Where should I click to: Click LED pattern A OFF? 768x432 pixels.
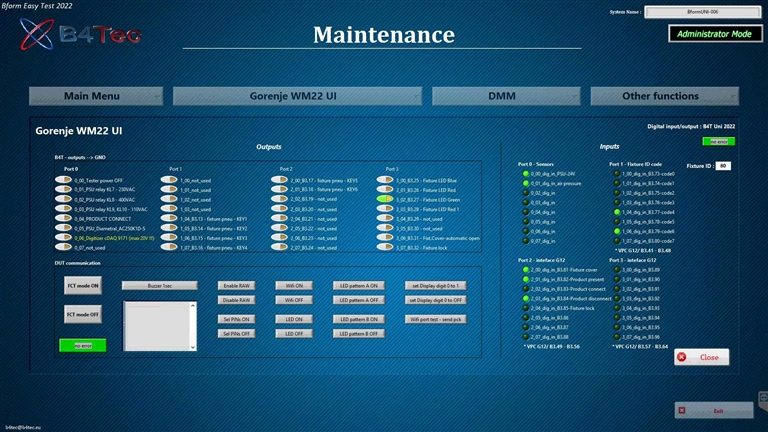click(359, 300)
